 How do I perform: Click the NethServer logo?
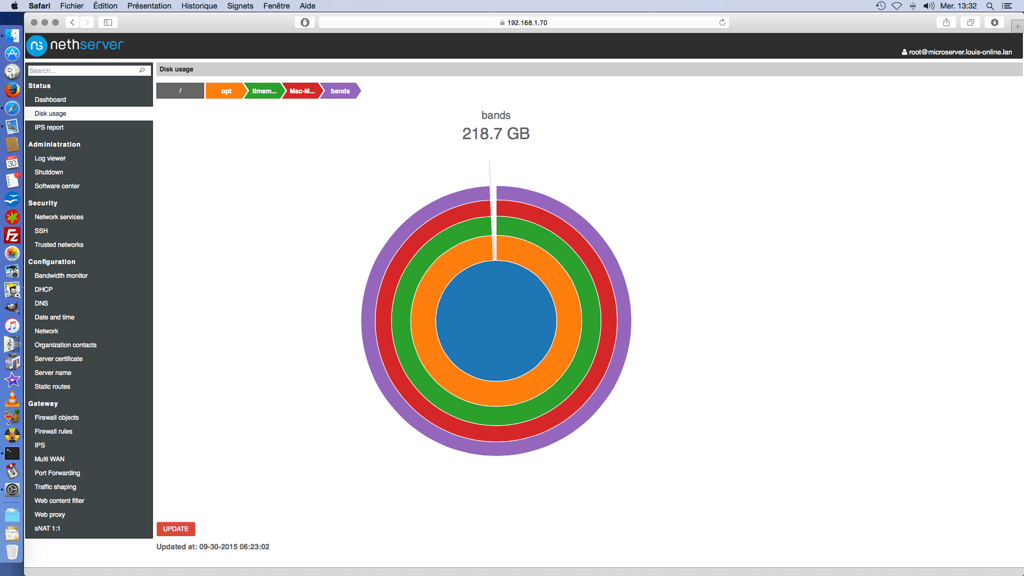tap(75, 46)
